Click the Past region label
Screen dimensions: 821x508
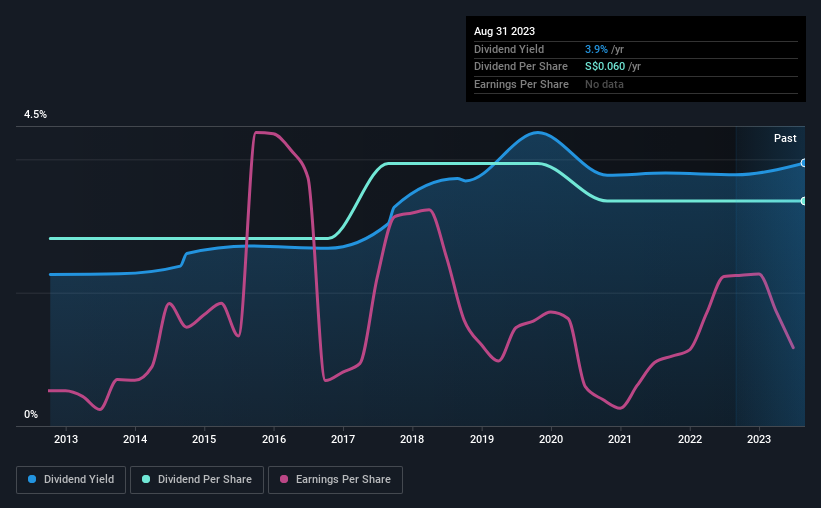tap(785, 138)
